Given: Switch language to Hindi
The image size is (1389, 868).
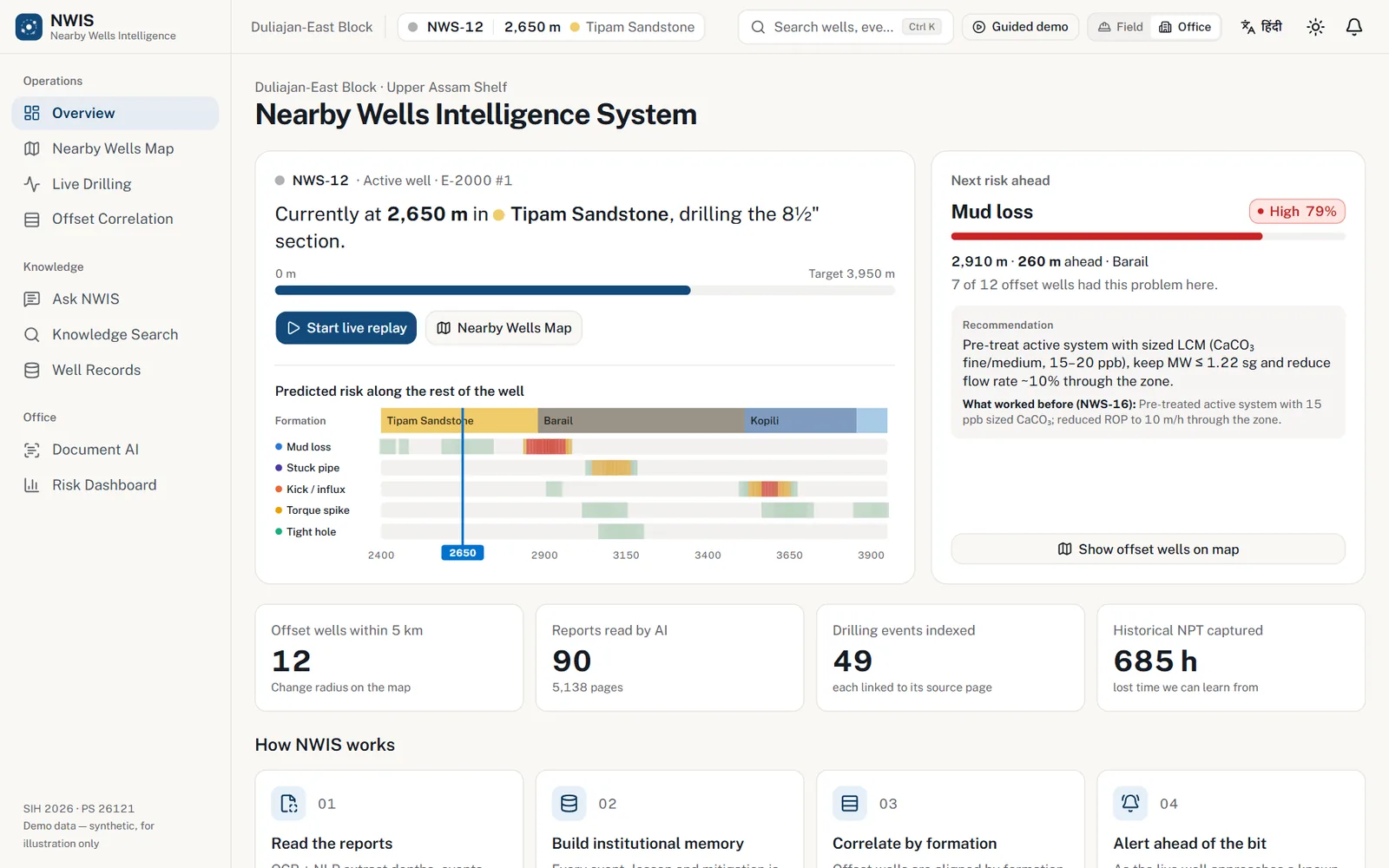Looking at the screenshot, I should click(1261, 27).
